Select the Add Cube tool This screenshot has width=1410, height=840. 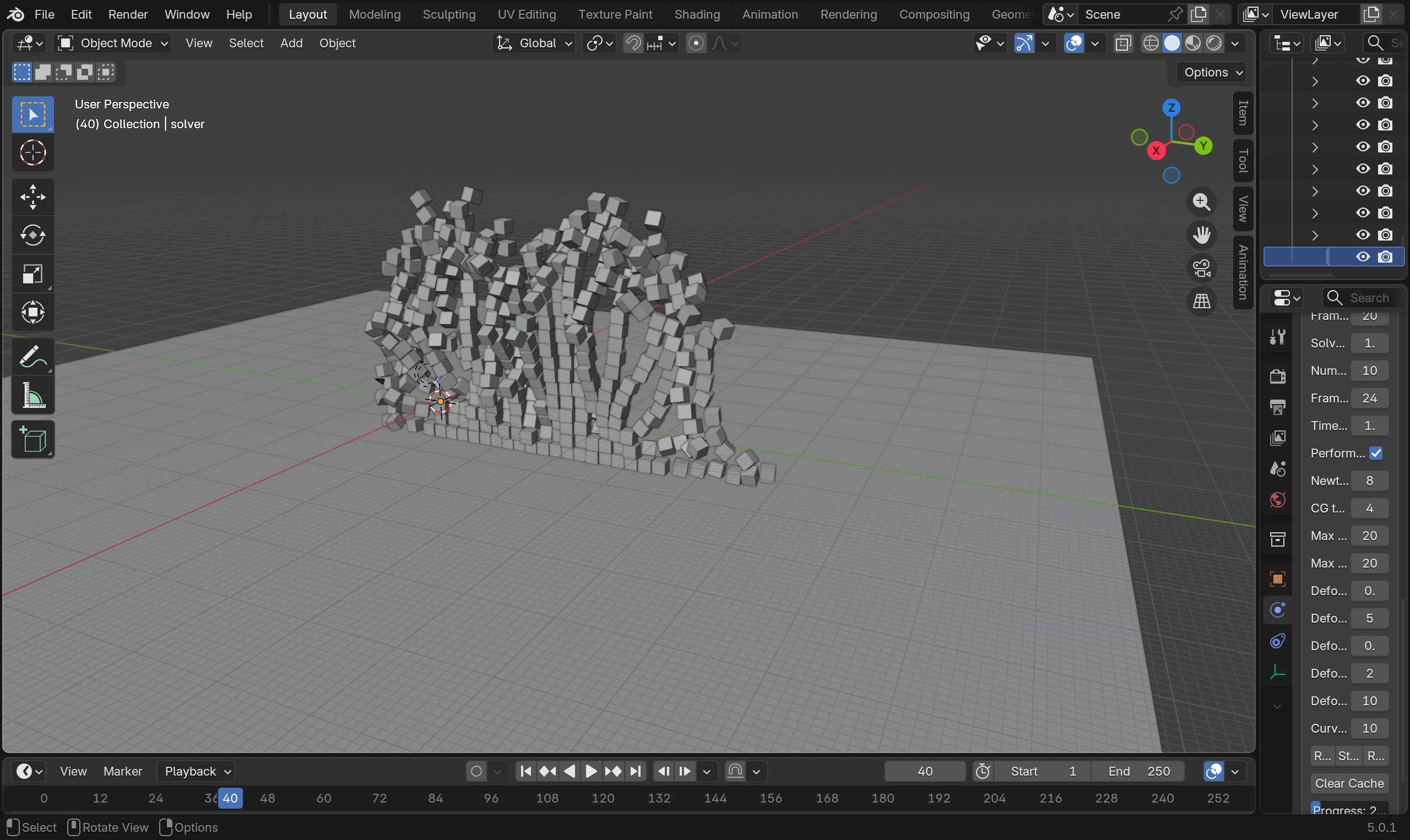coord(33,439)
